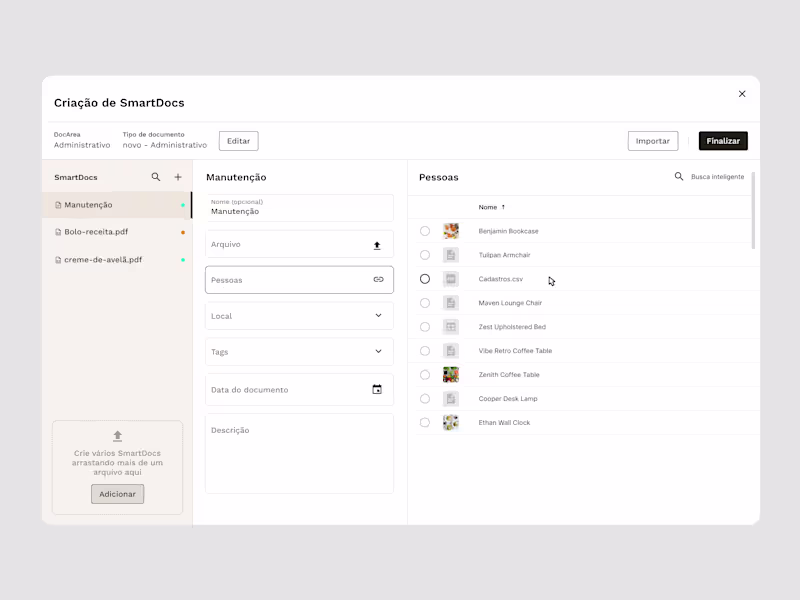This screenshot has height=600, width=800.
Task: Click the green status dot beside Manutenção
Action: 182,204
